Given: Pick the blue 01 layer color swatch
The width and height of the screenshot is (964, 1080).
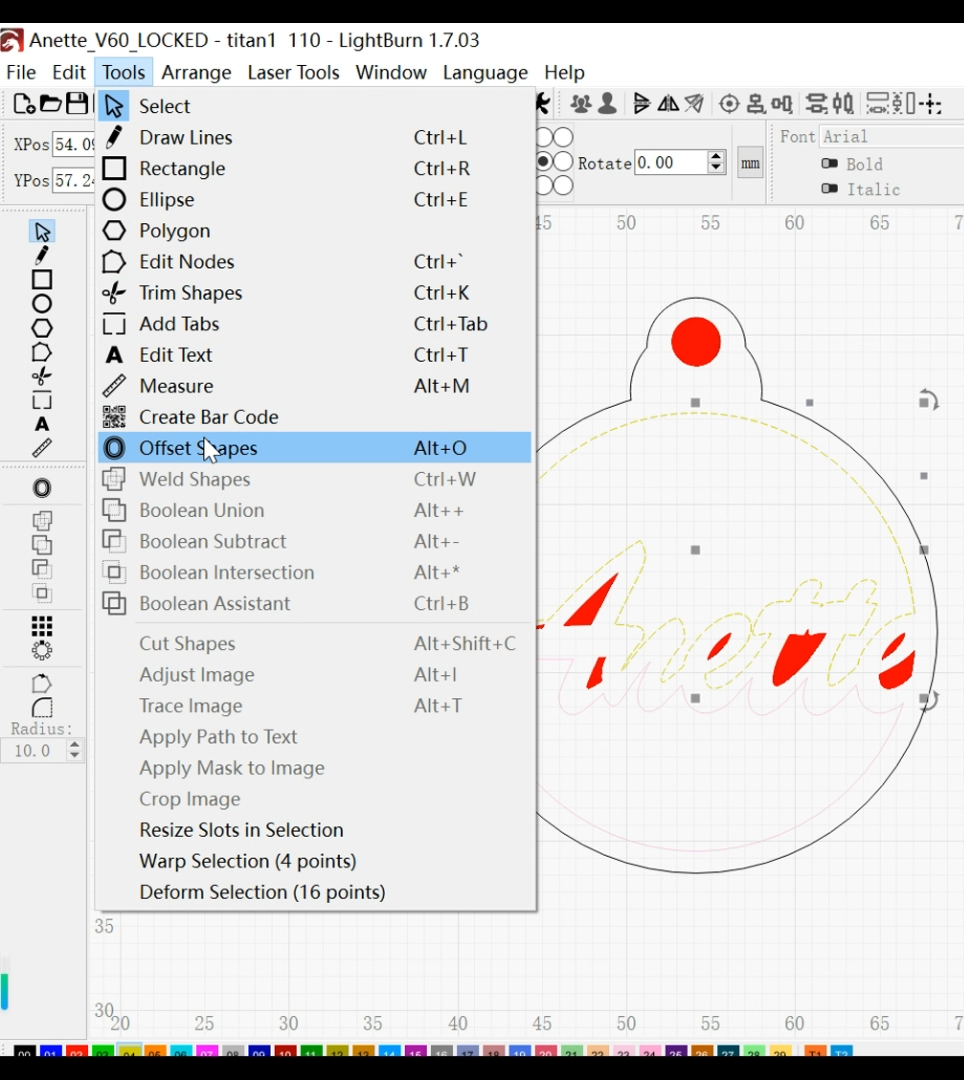Looking at the screenshot, I should point(51,1053).
